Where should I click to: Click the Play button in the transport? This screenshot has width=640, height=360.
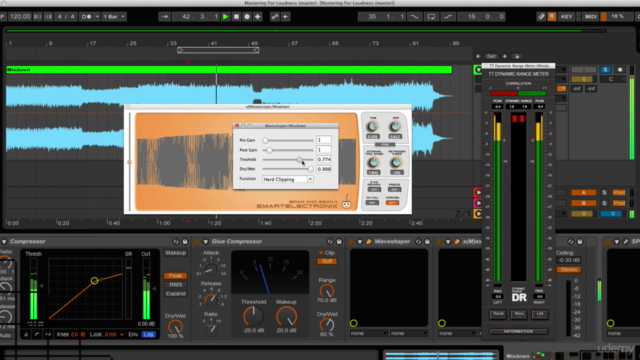[225, 17]
